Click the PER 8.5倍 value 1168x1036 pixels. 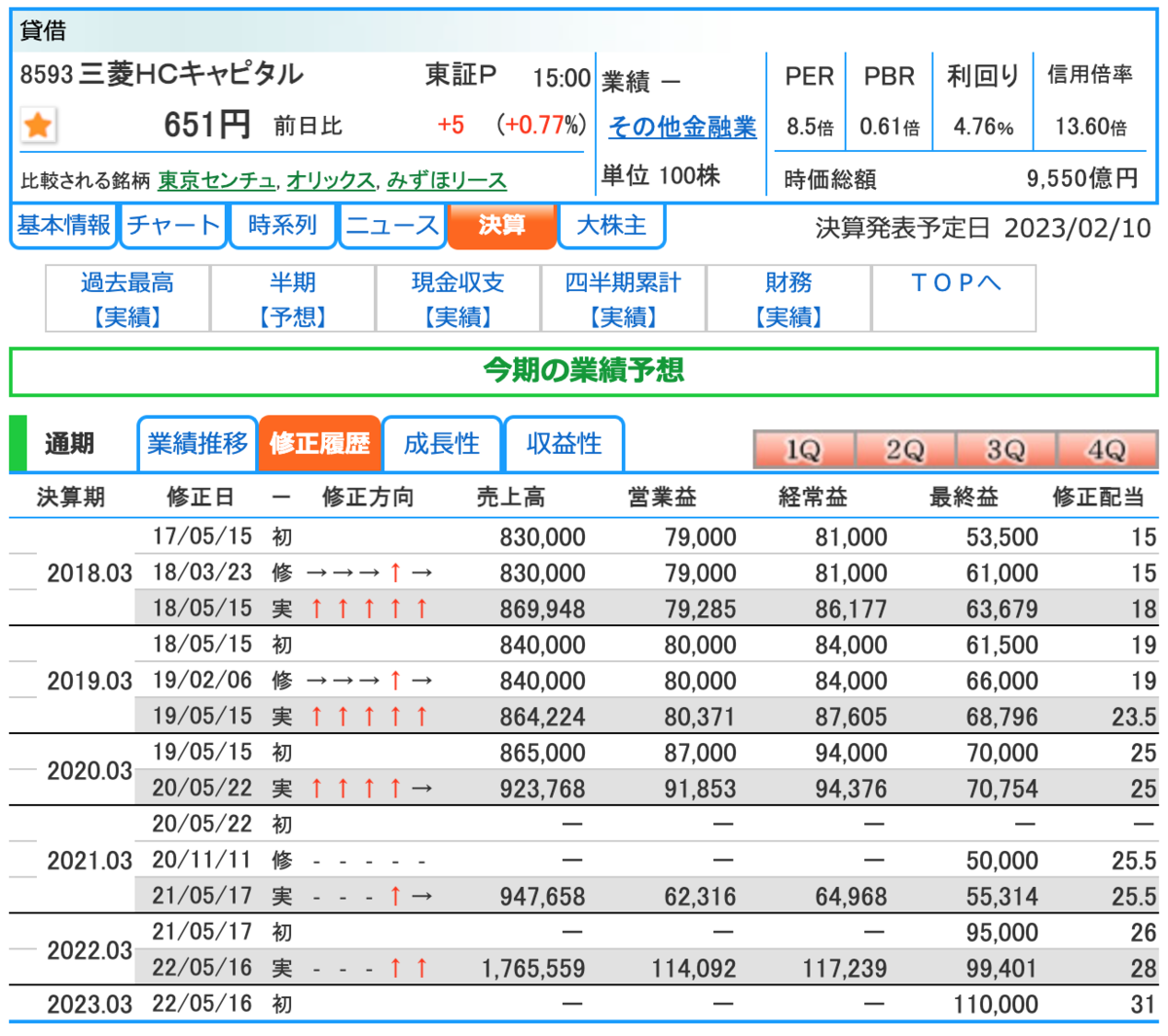click(x=810, y=127)
